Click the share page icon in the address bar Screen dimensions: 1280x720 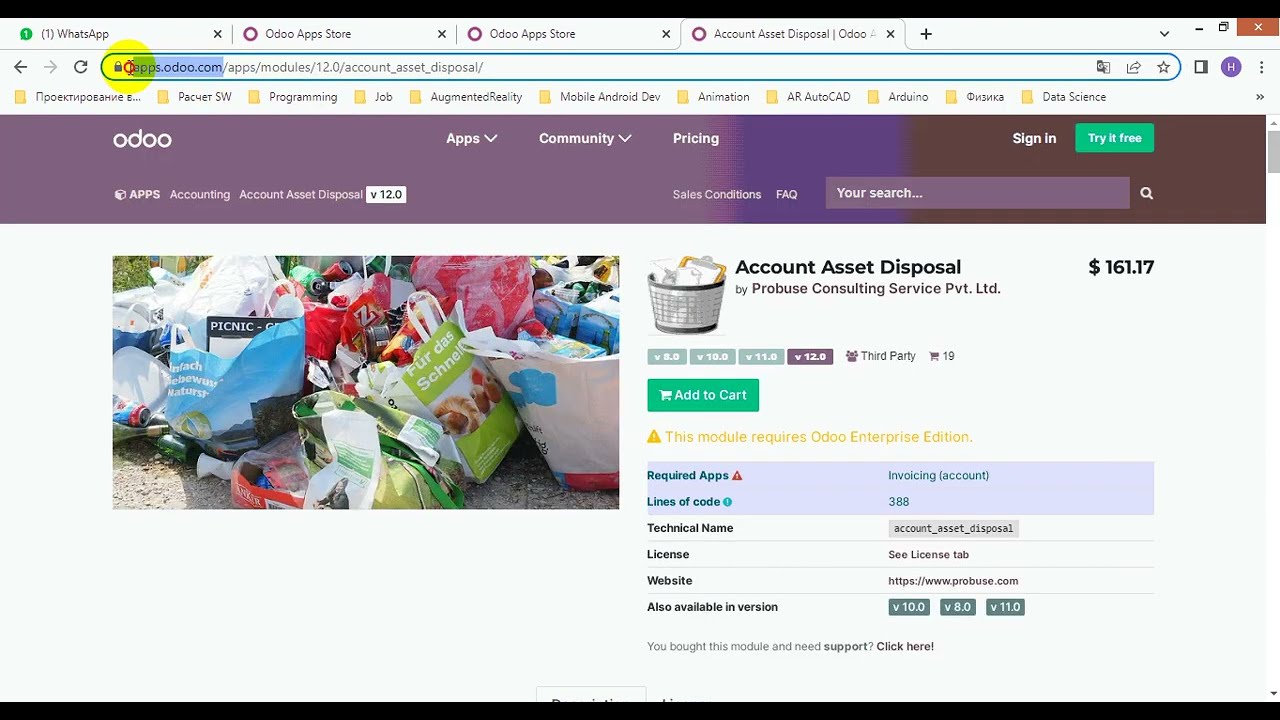(x=1133, y=67)
